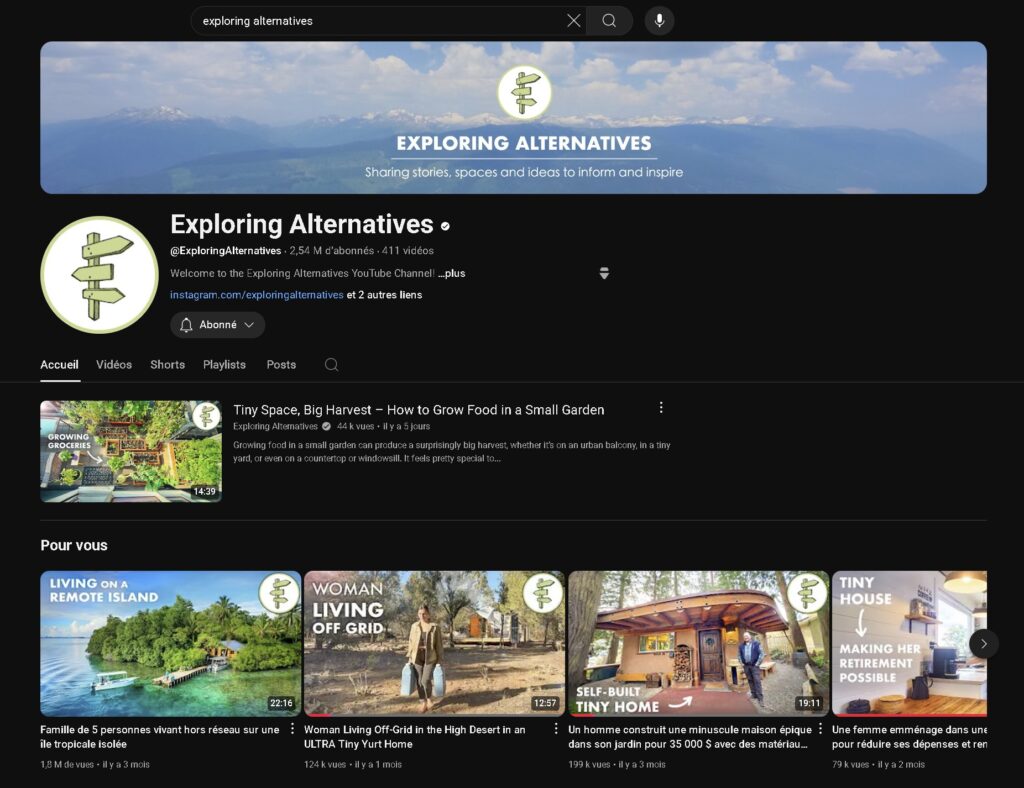The height and width of the screenshot is (788, 1024).
Task: Expand channel description with '...plus'
Action: click(x=452, y=273)
